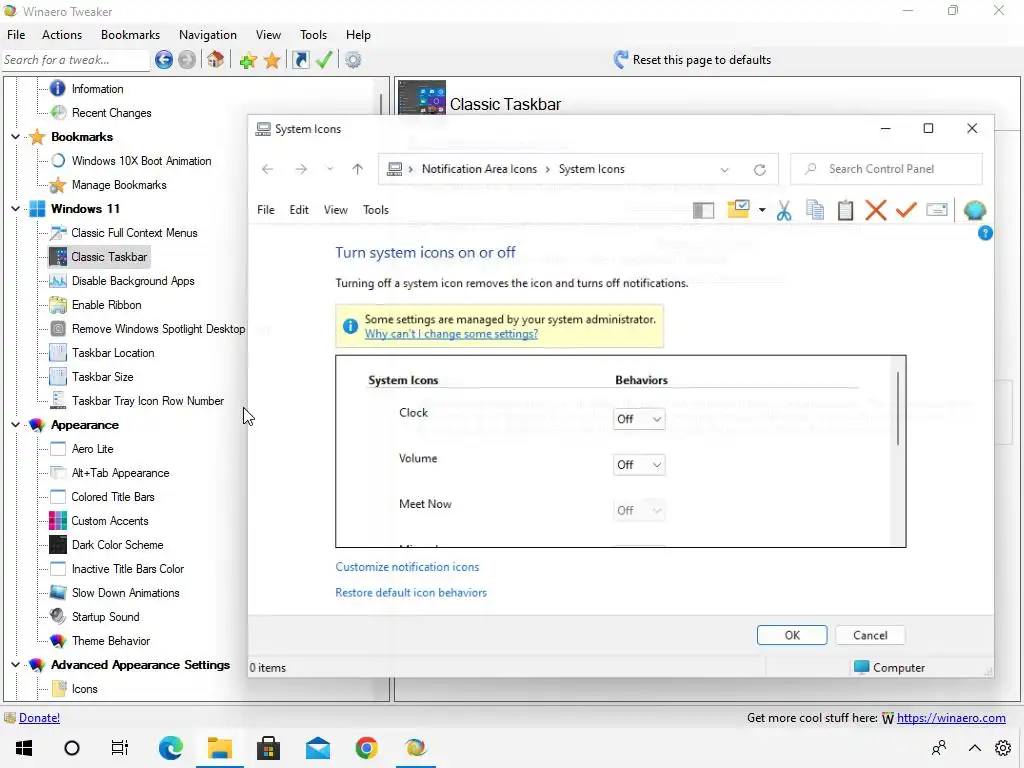
Task: Click Notification Area Icons breadcrumb
Action: [x=479, y=169]
